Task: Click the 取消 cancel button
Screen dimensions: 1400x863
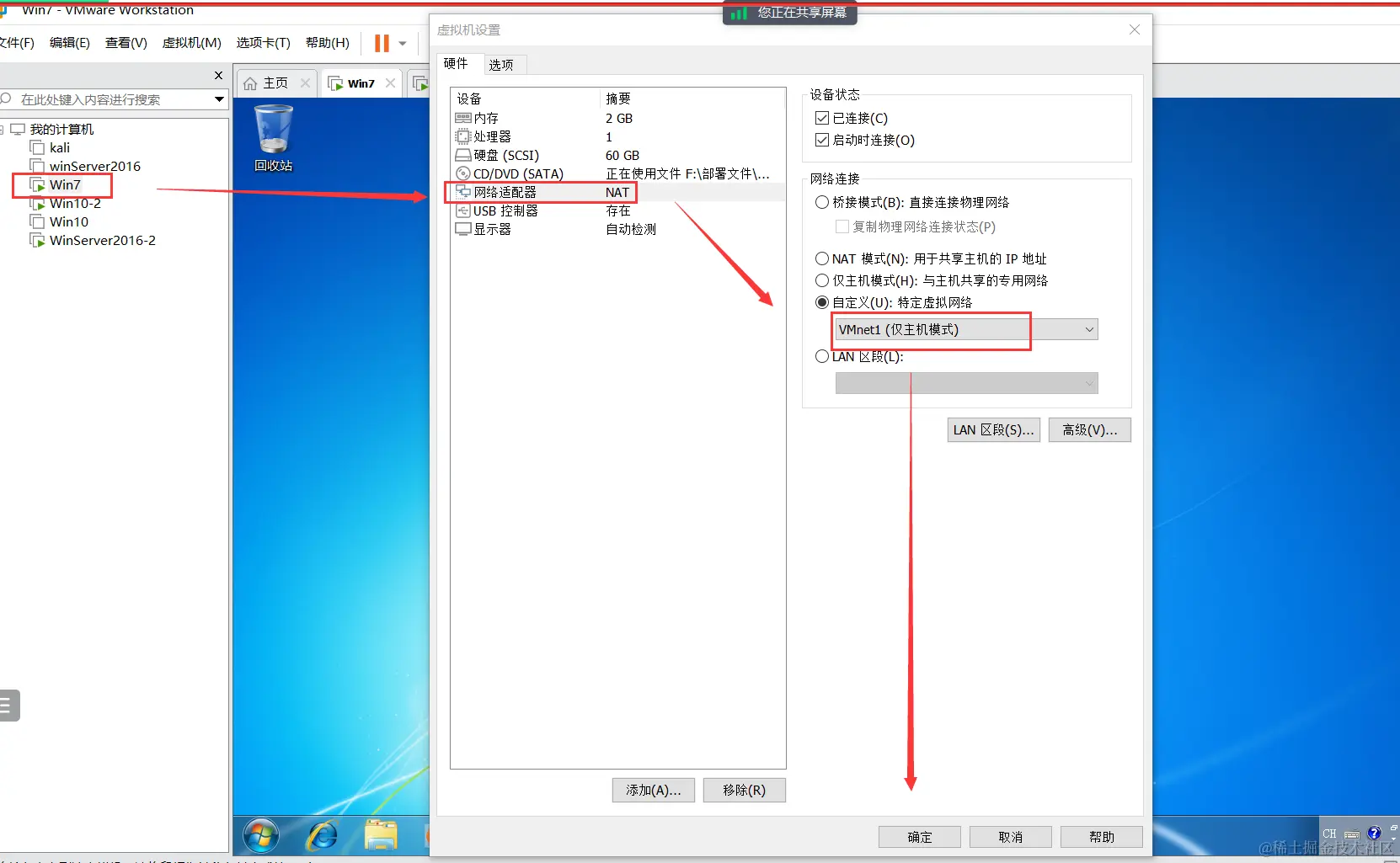Action: 1011,837
